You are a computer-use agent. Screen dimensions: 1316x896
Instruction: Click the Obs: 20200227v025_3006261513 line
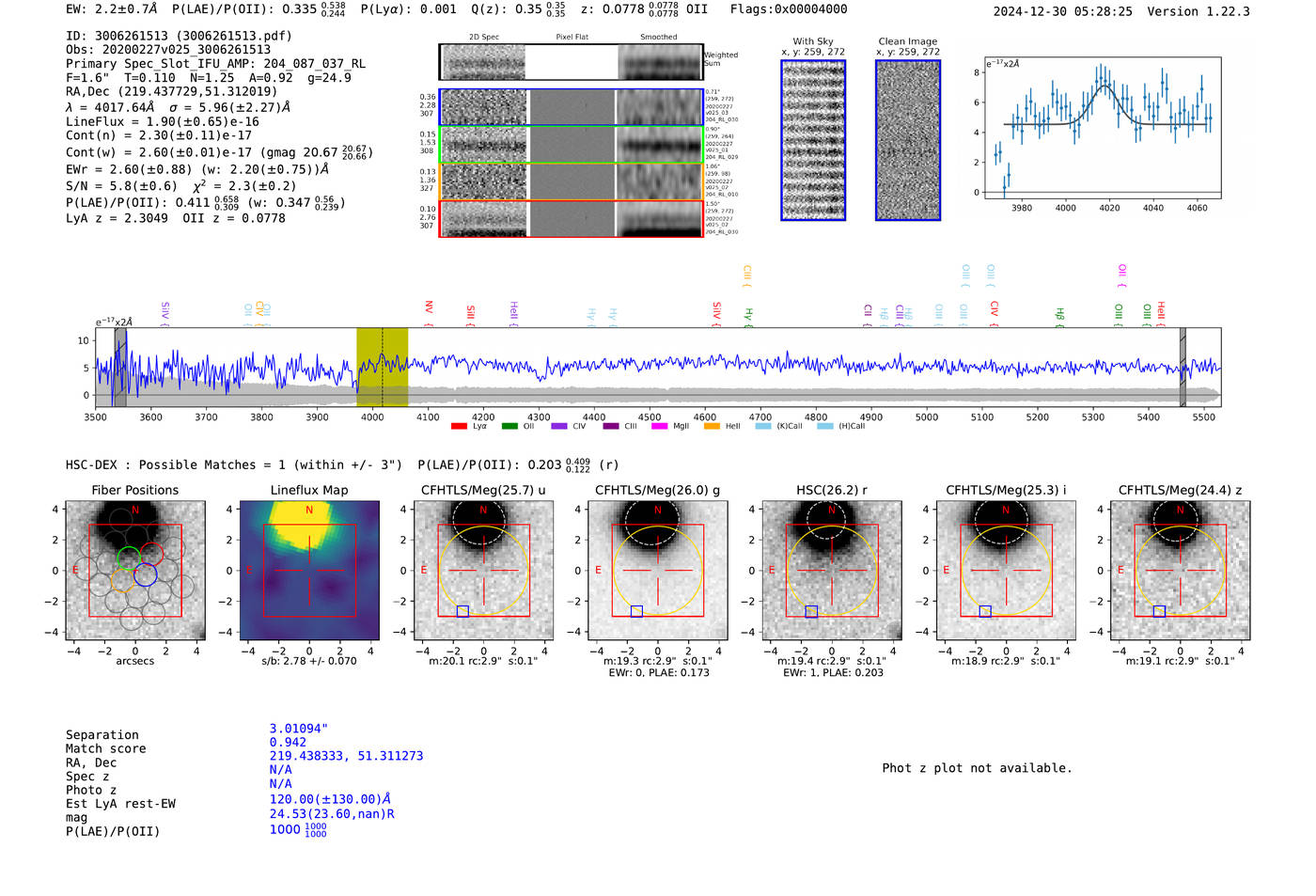click(x=168, y=50)
